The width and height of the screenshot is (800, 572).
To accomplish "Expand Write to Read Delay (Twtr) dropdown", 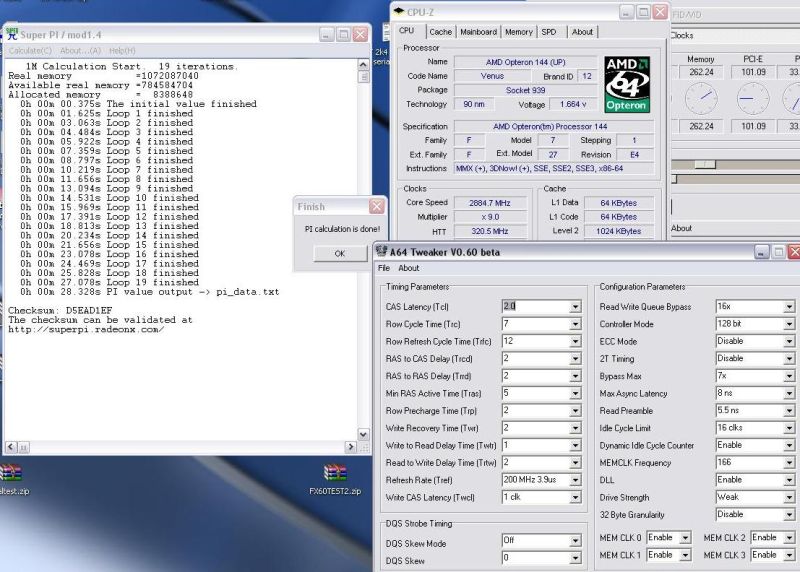I will pos(575,445).
